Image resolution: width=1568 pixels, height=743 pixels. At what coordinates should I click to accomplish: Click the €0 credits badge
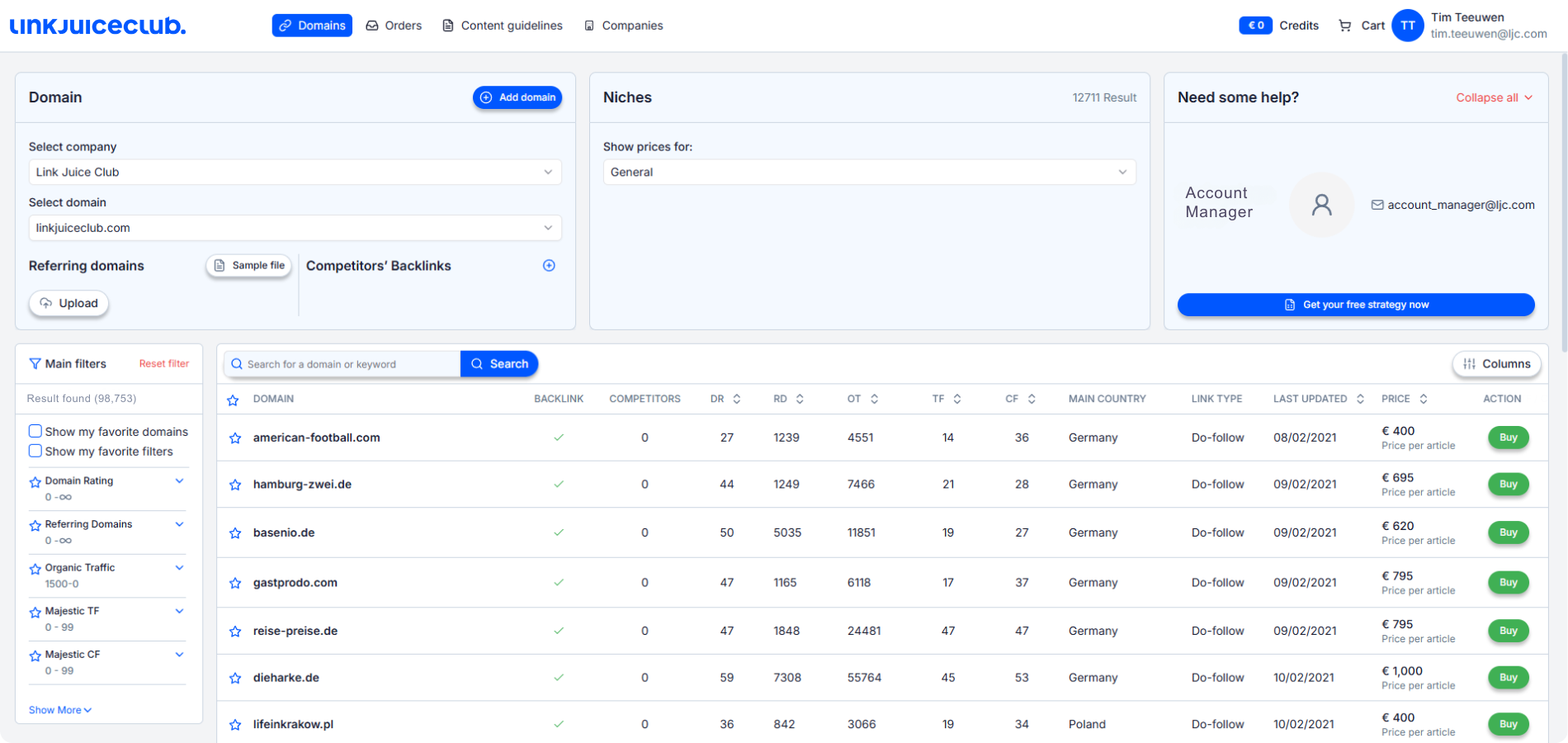[1255, 26]
